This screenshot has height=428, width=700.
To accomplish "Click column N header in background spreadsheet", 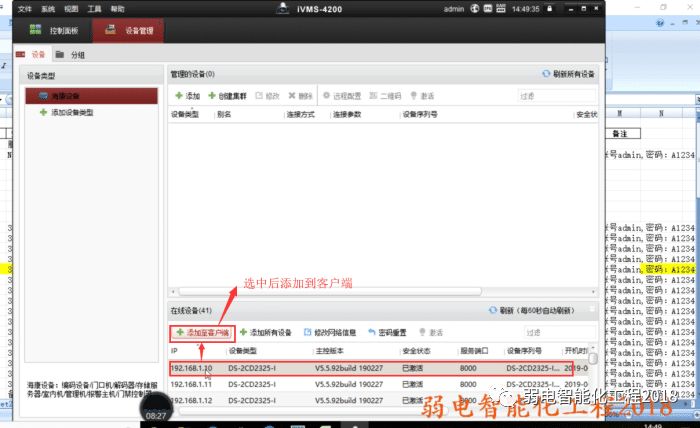I will (x=661, y=113).
